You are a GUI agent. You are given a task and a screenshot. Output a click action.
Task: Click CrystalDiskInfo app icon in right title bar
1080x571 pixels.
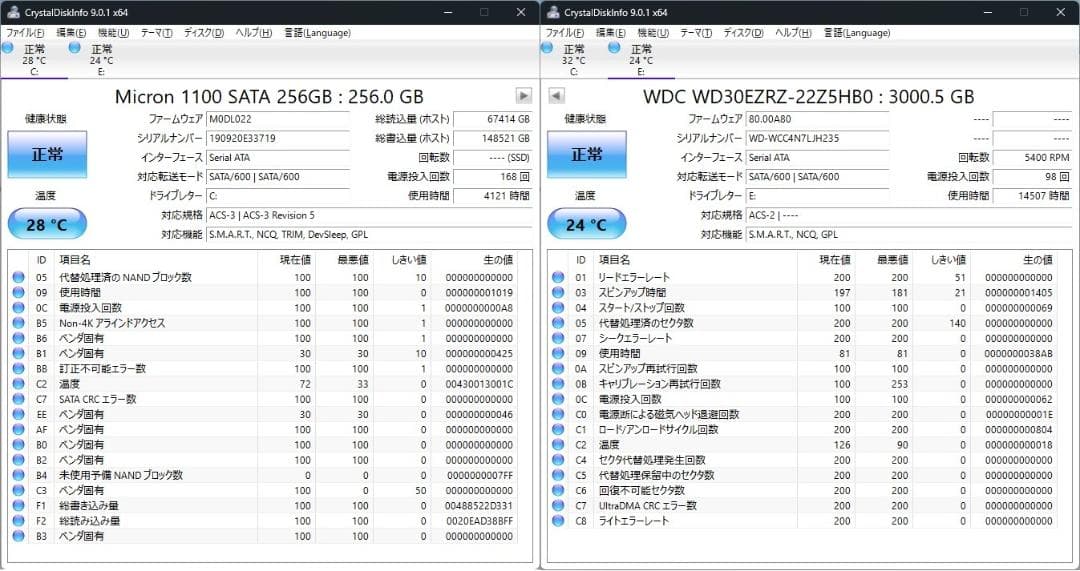coord(552,12)
